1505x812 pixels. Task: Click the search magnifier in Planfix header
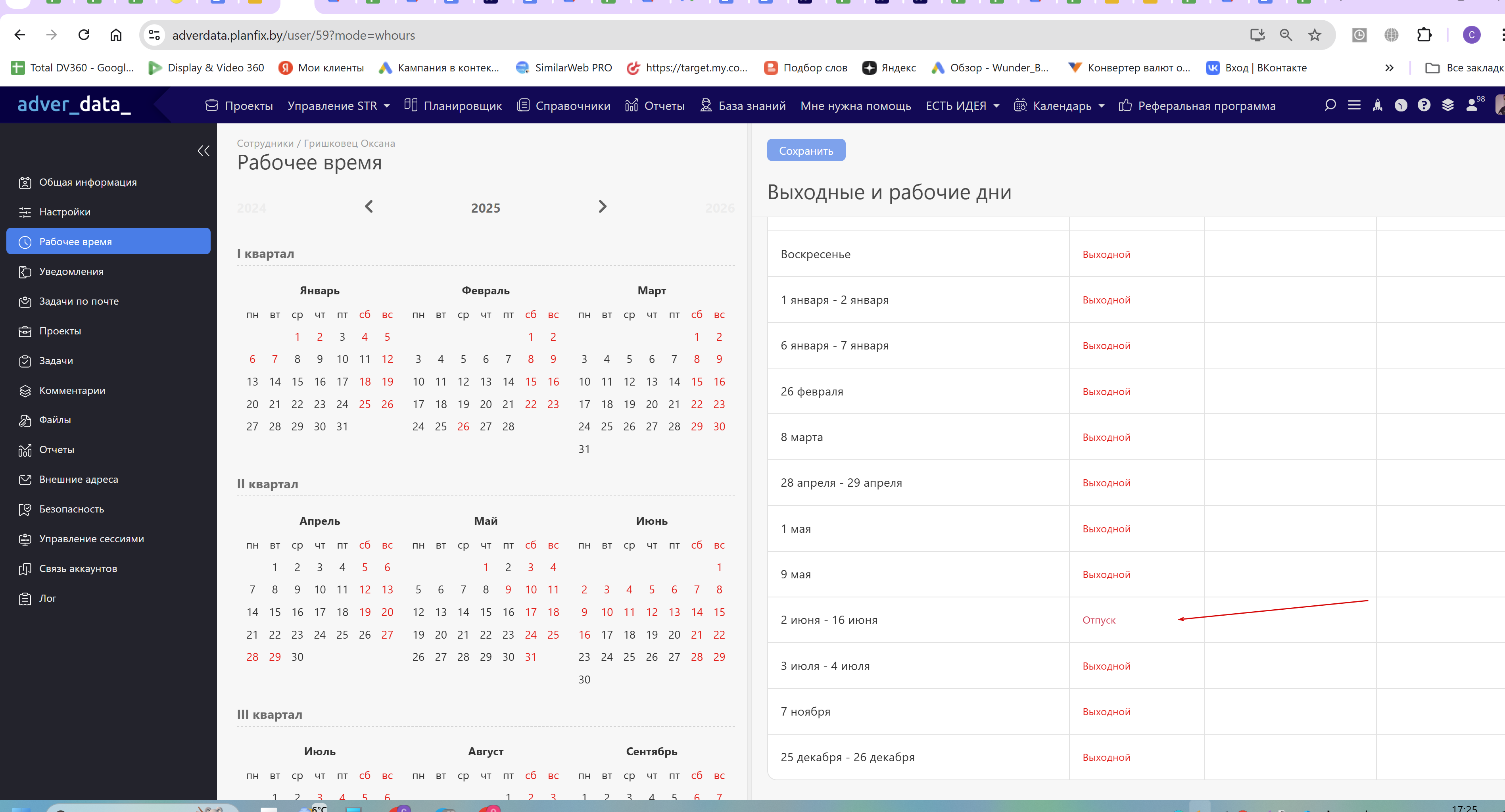click(1330, 105)
